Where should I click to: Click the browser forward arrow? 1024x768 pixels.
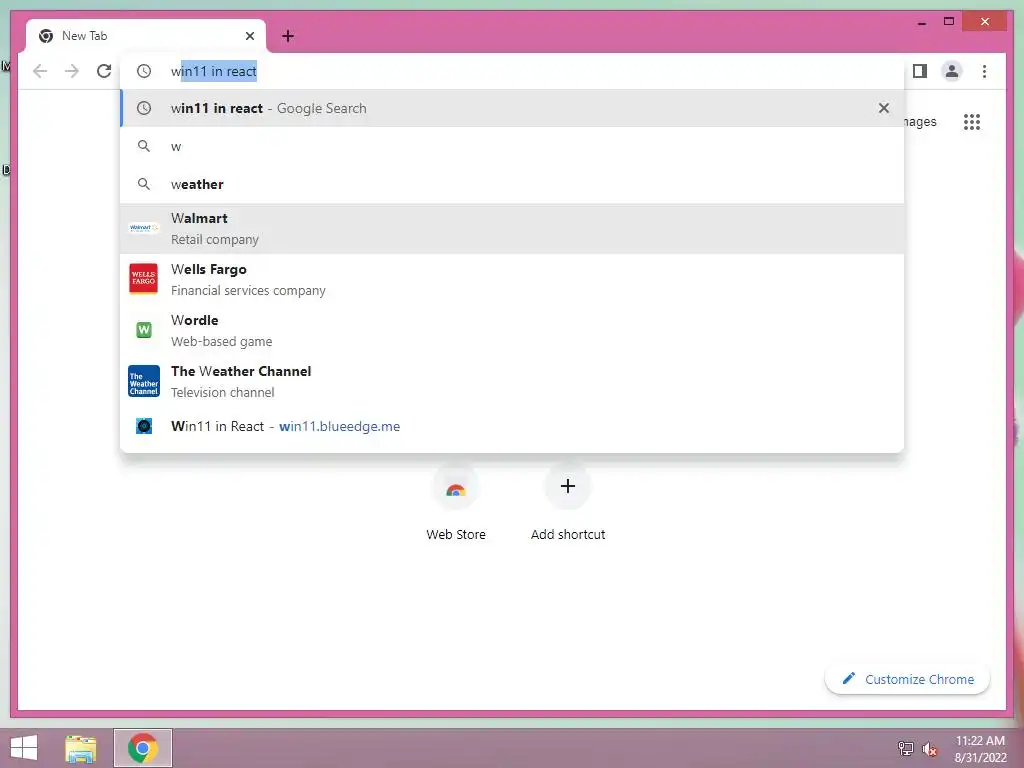[x=72, y=71]
